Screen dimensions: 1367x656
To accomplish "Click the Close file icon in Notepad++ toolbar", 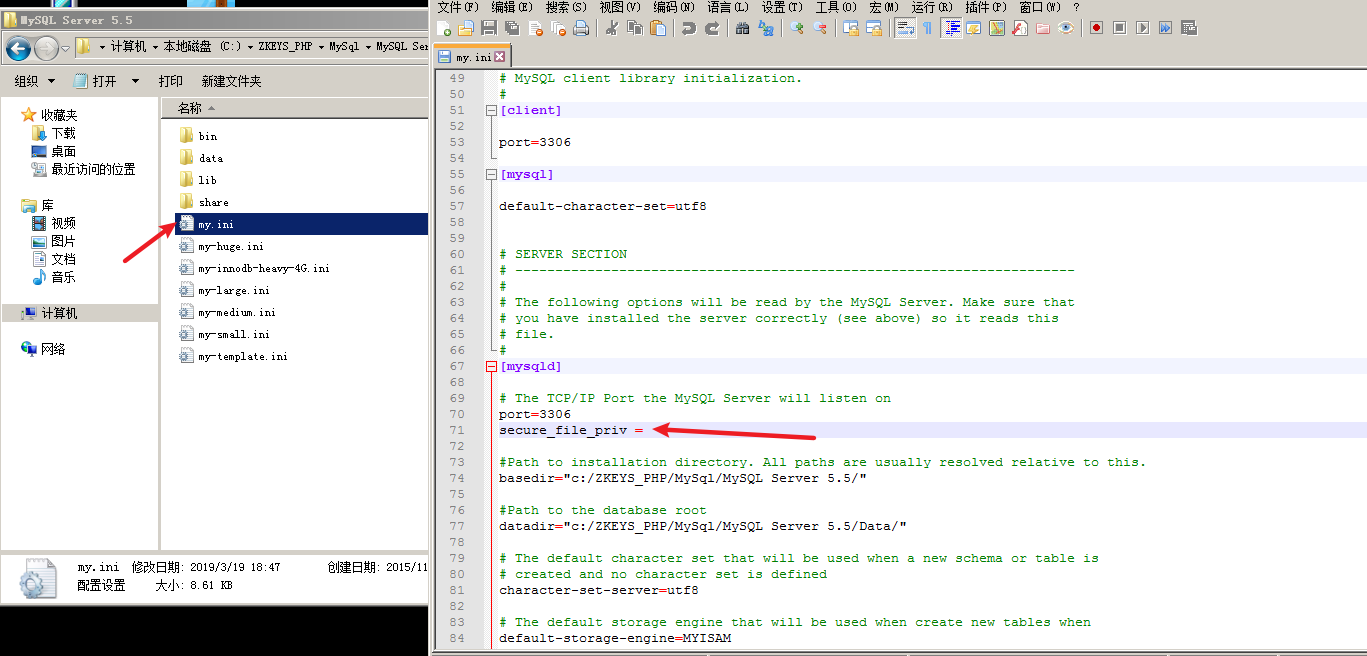I will coord(535,28).
